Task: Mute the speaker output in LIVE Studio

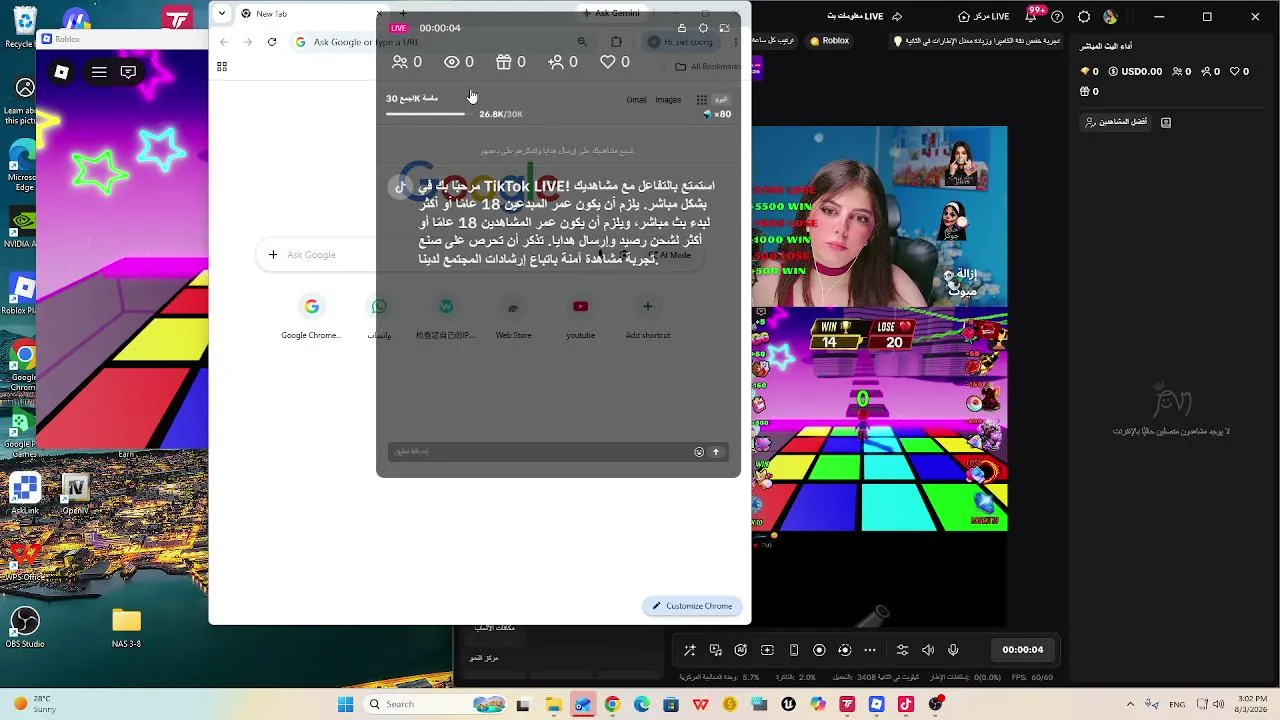Action: point(928,650)
